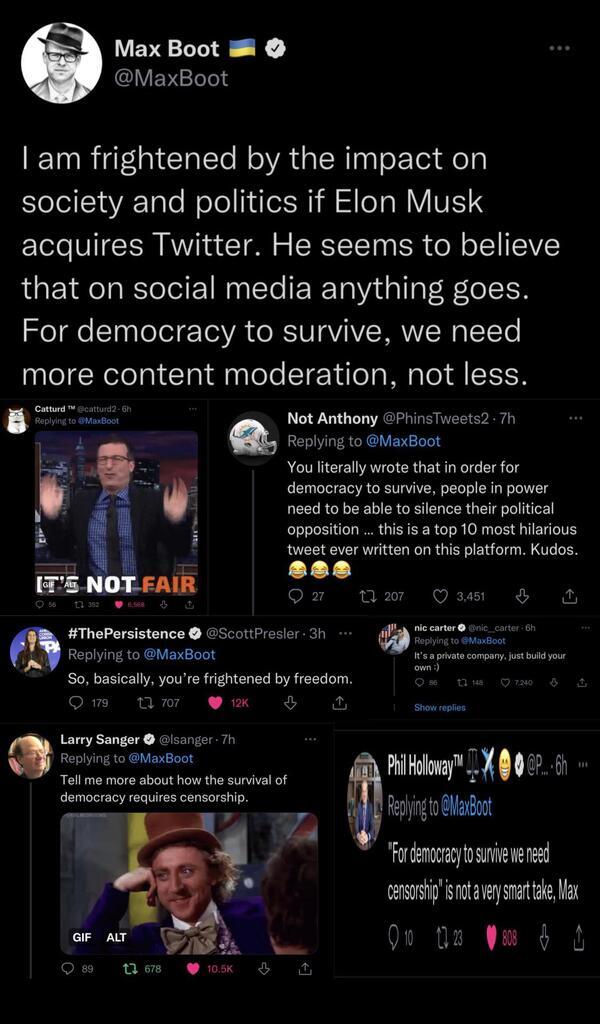Open Max Boot's profile picture
Viewport: 600px width, 1024px height.
(62, 62)
